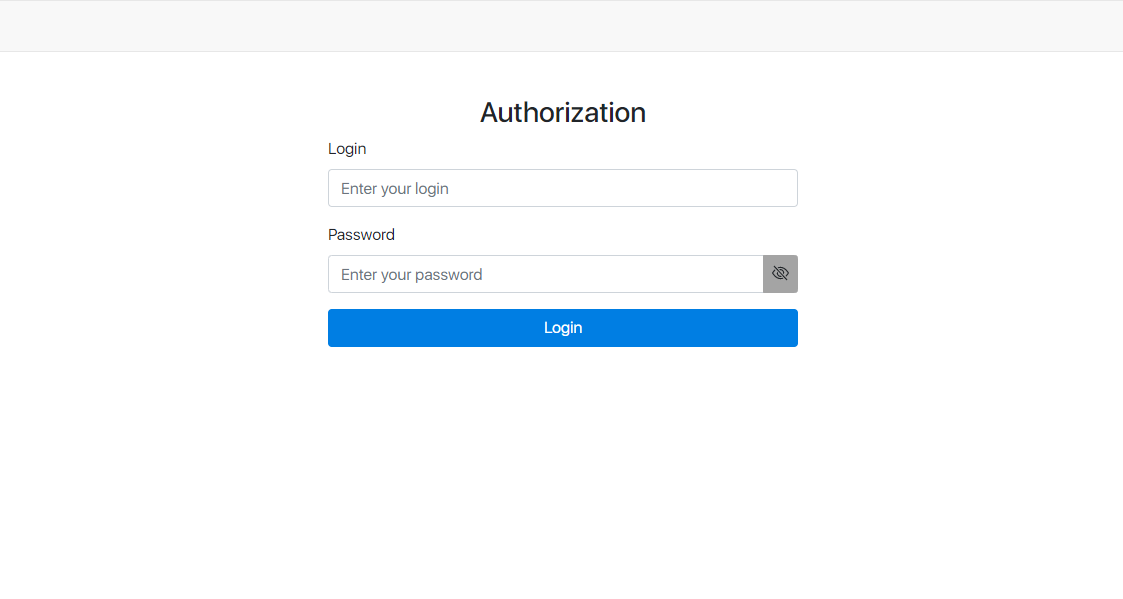The width and height of the screenshot is (1123, 599).
Task: Select the Login text box
Action: (562, 188)
